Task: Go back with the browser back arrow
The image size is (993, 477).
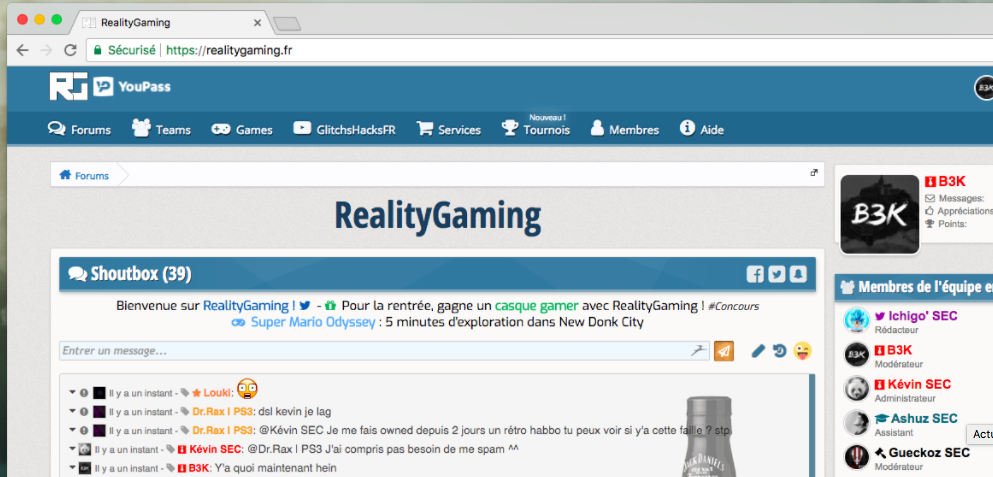Action: coord(22,50)
